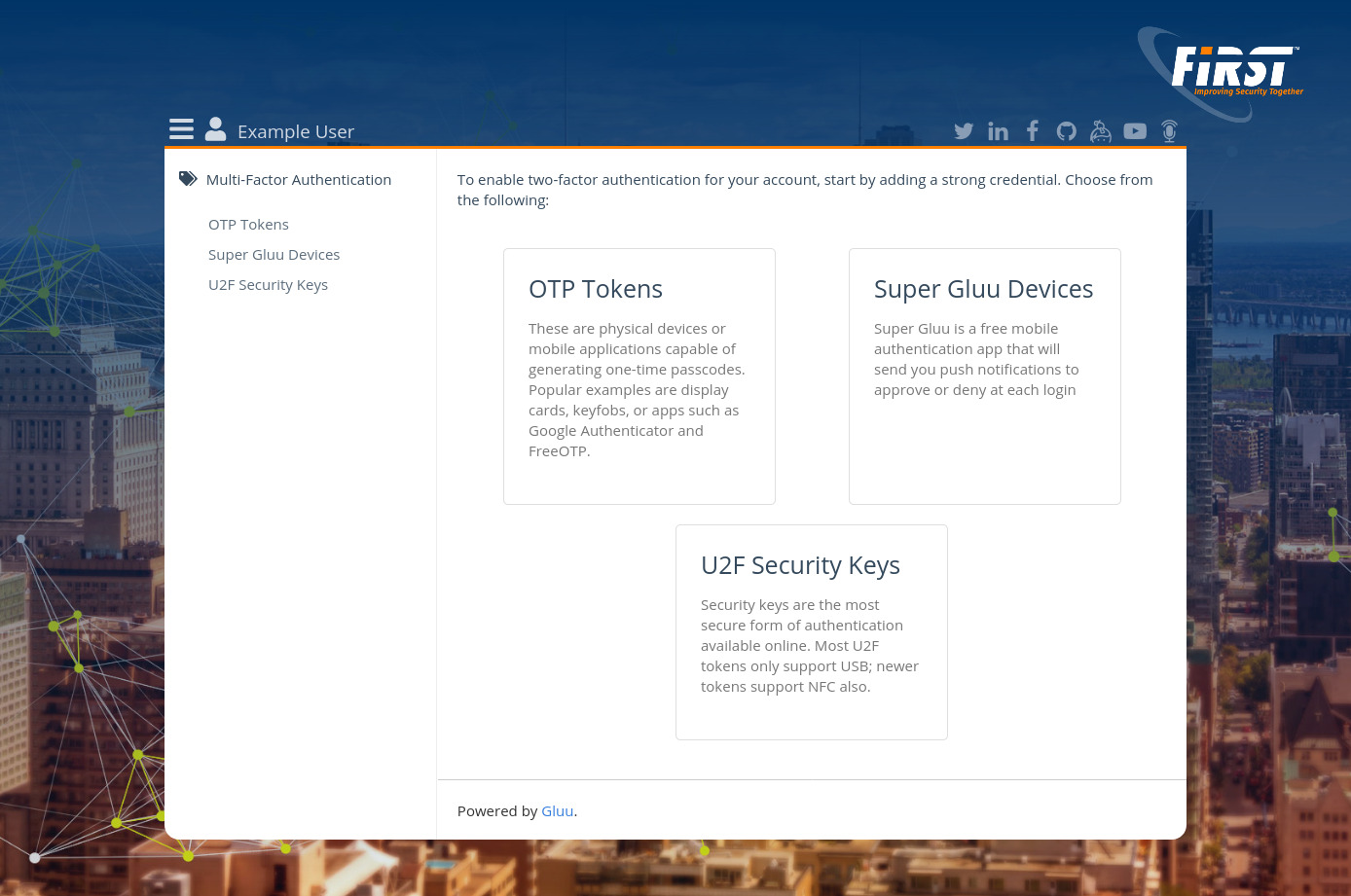1351x896 pixels.
Task: Open FIRST's Twitter page via the bird icon
Action: (964, 131)
